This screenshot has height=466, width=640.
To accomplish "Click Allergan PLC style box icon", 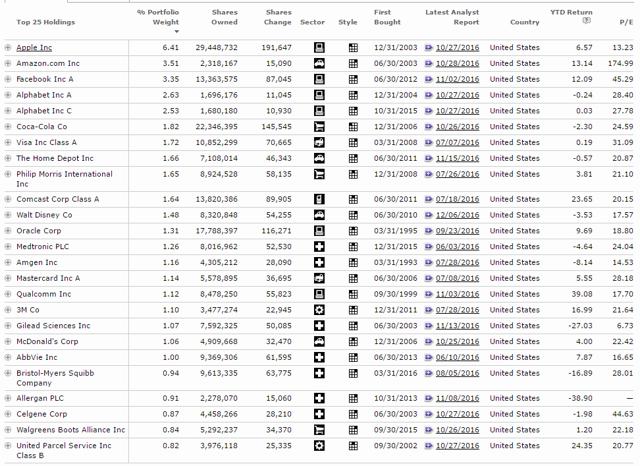I will coord(353,399).
